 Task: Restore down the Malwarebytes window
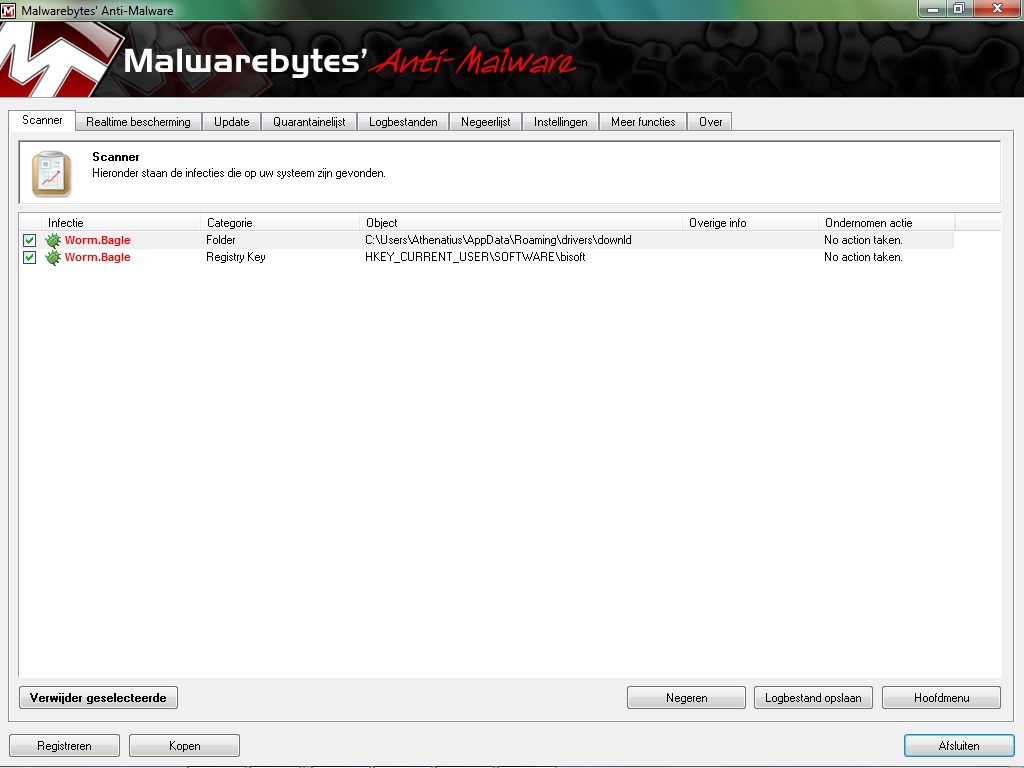pos(959,8)
